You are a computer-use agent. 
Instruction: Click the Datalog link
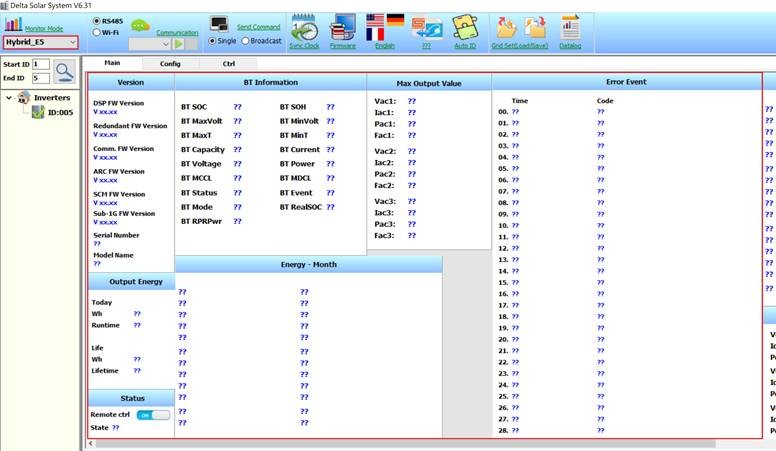(570, 46)
